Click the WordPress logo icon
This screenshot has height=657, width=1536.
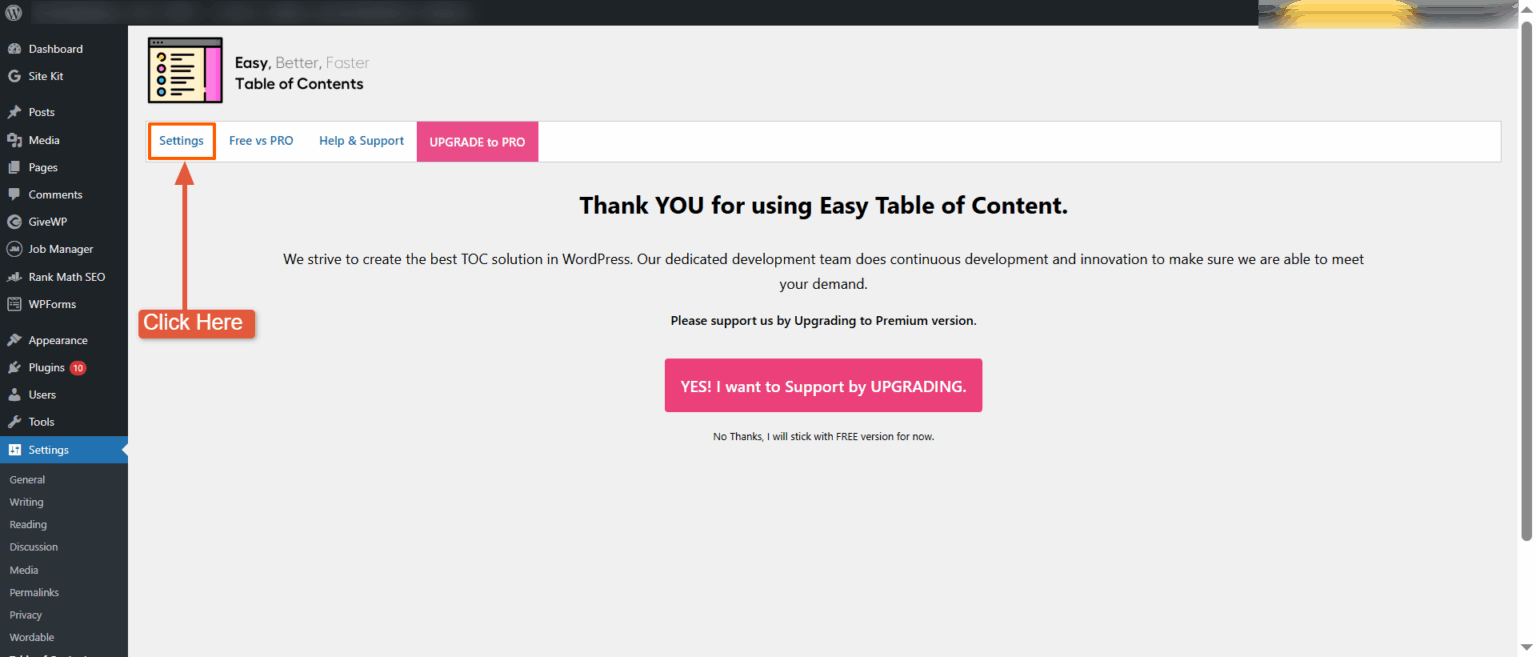(x=15, y=13)
